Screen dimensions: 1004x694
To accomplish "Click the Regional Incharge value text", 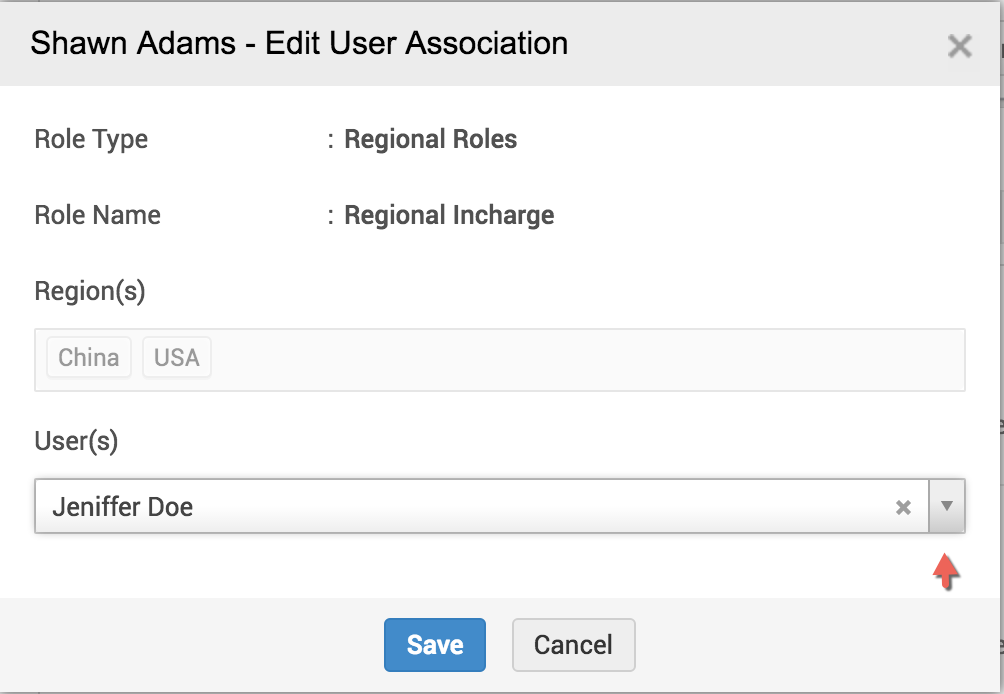I will pos(449,215).
